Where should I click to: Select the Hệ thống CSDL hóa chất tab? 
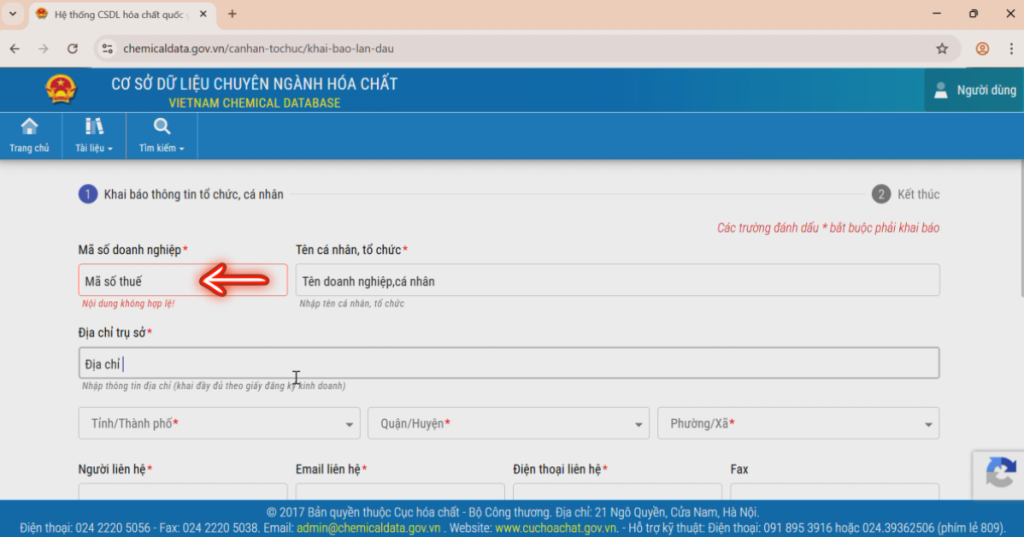[121, 14]
